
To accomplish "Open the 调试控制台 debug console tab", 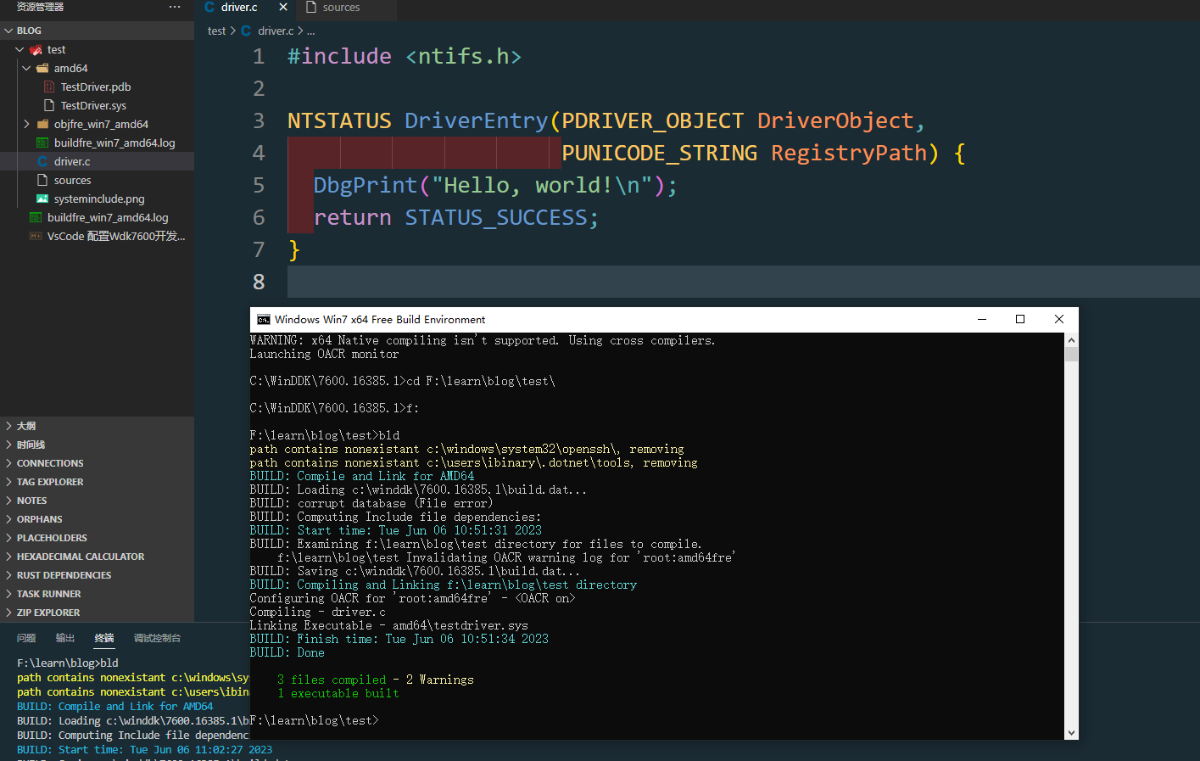I will coord(157,638).
